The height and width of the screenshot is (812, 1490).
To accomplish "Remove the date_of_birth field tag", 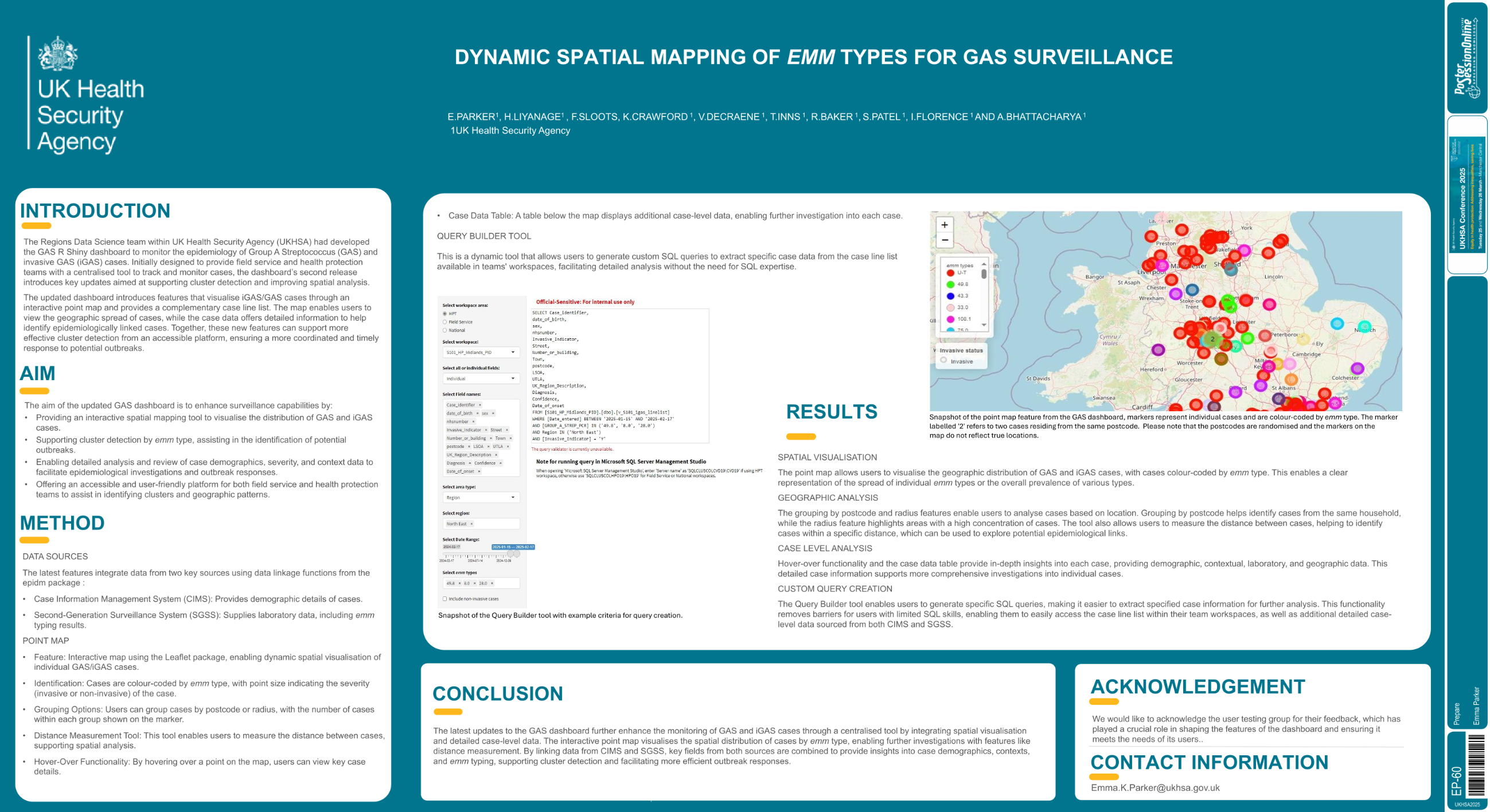I will [x=478, y=413].
